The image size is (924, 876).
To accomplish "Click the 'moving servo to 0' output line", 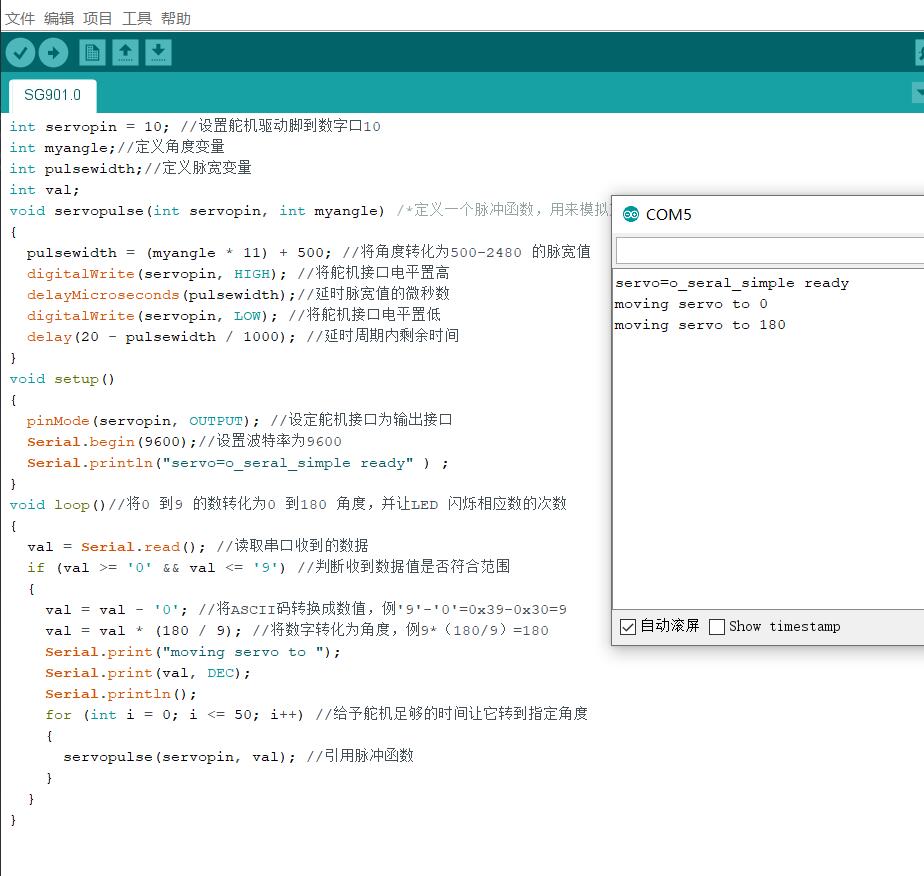I will [x=691, y=304].
